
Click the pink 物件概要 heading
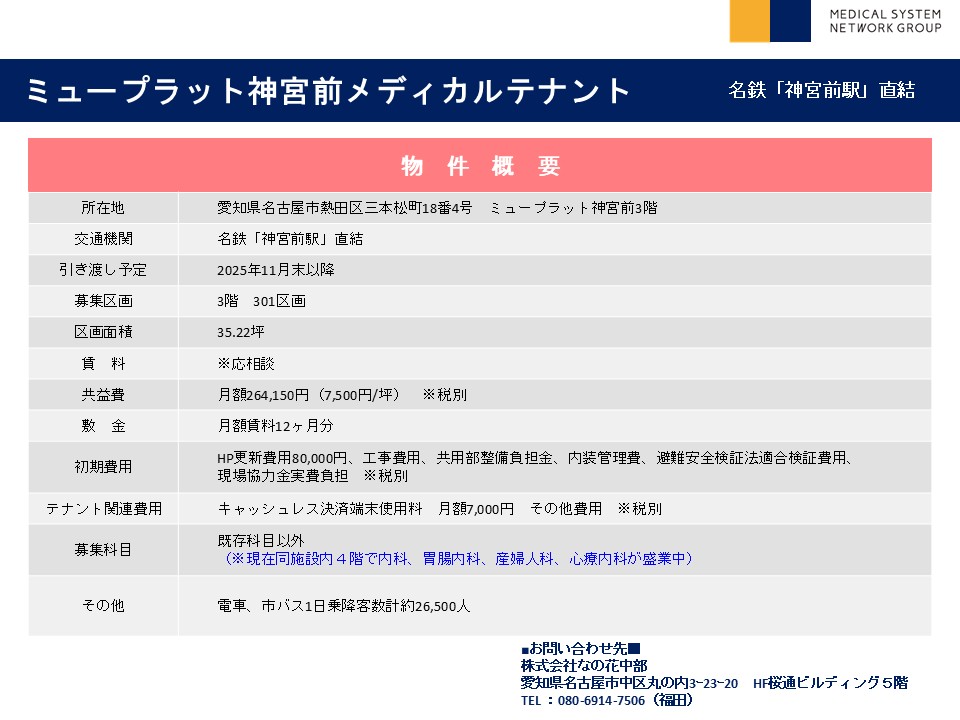point(481,165)
